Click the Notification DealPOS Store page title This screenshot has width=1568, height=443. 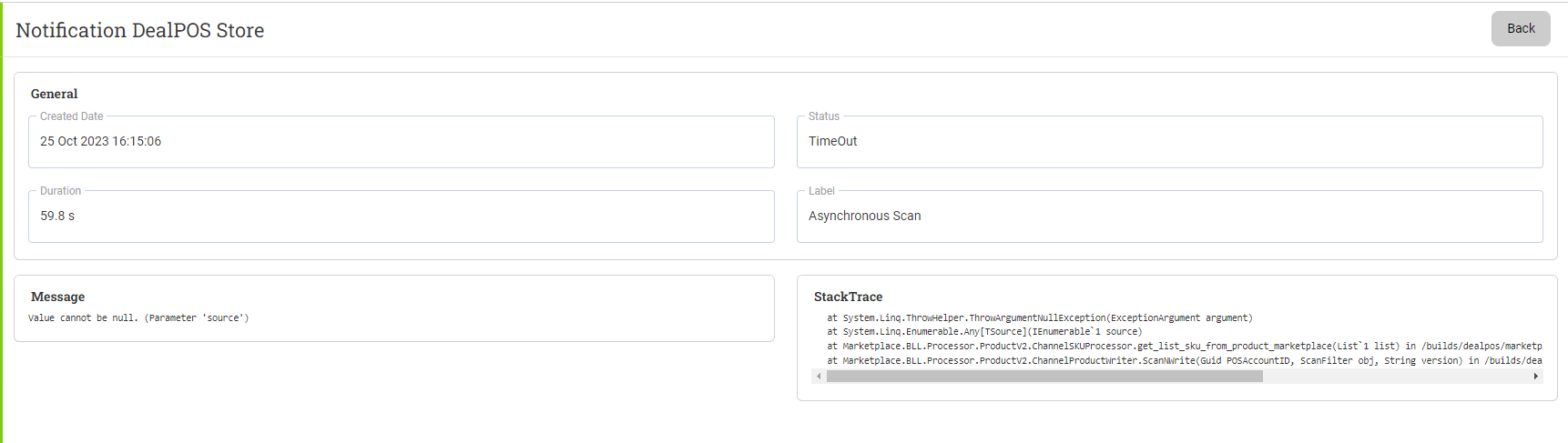140,30
